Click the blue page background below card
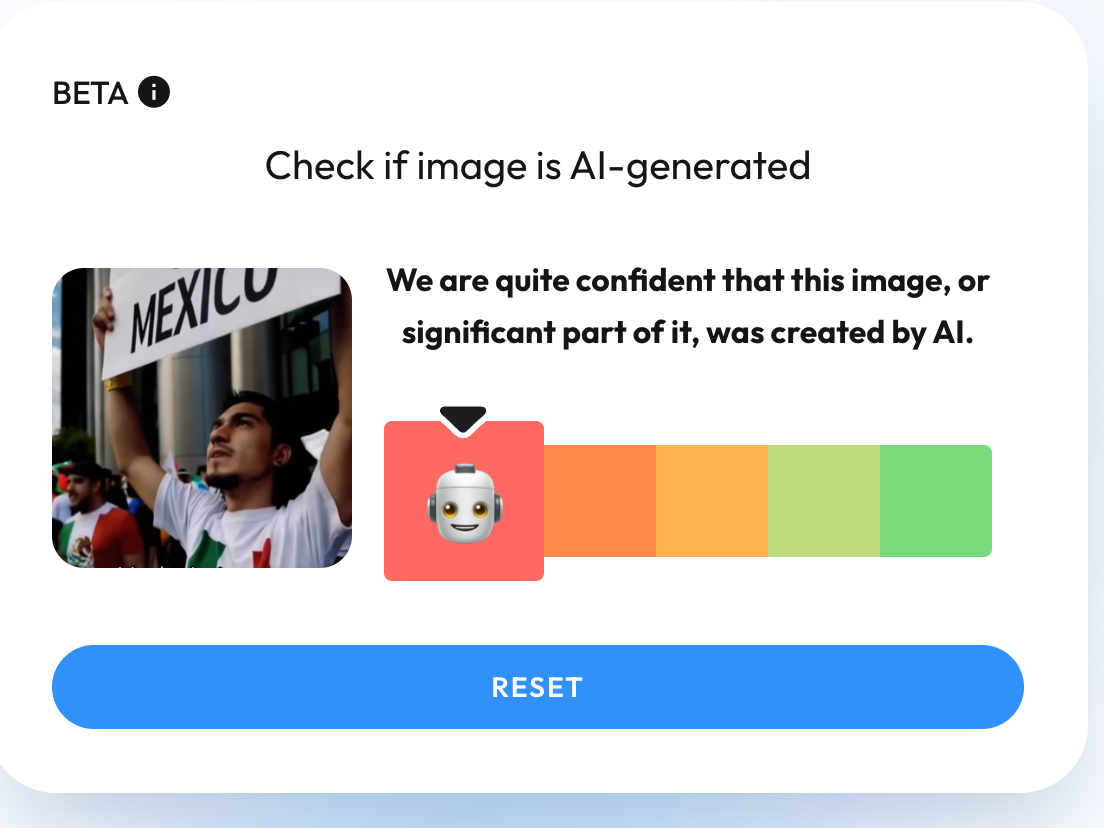1104x828 pixels. [552, 811]
